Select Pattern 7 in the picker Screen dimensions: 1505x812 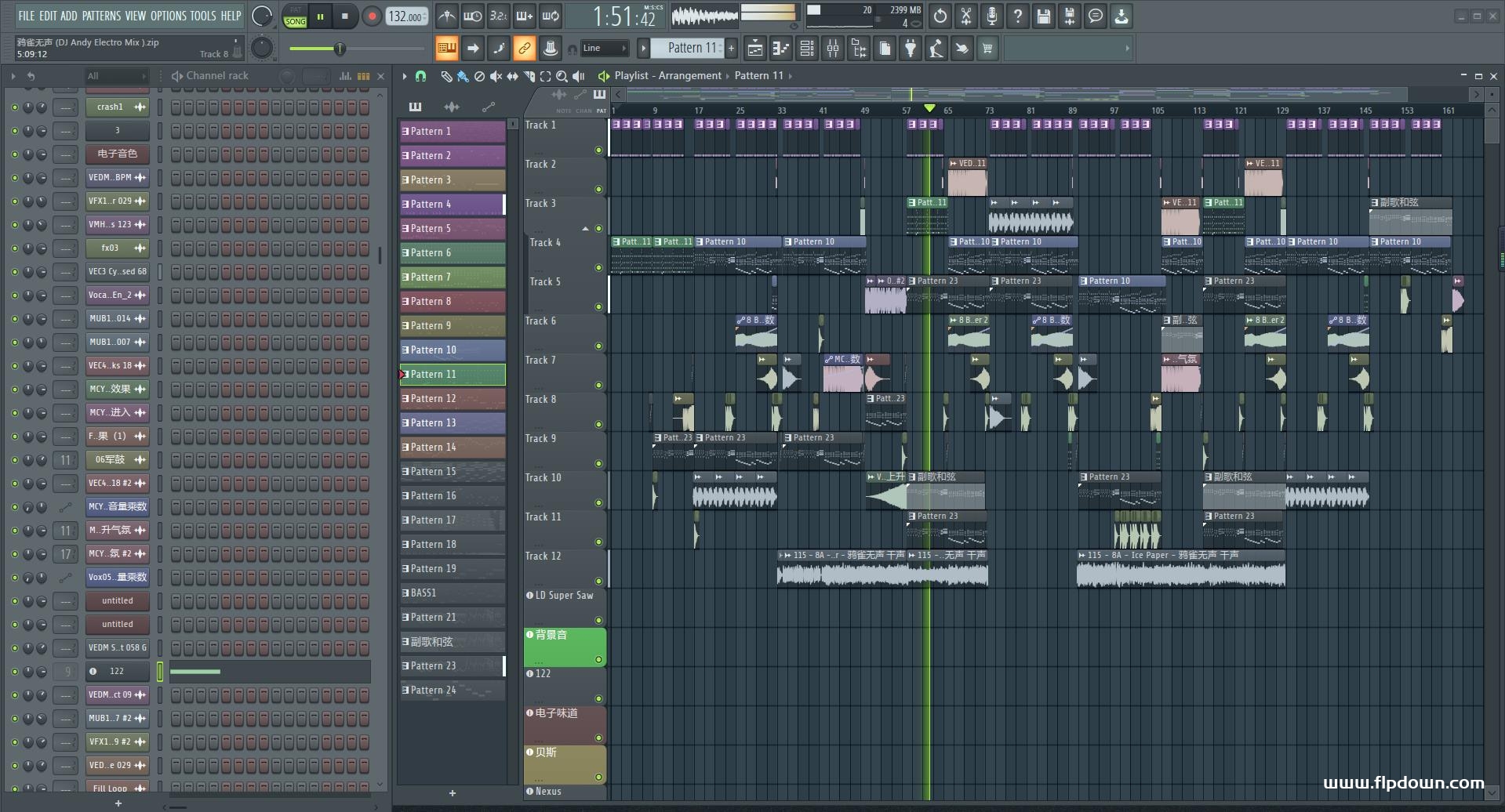[453, 277]
